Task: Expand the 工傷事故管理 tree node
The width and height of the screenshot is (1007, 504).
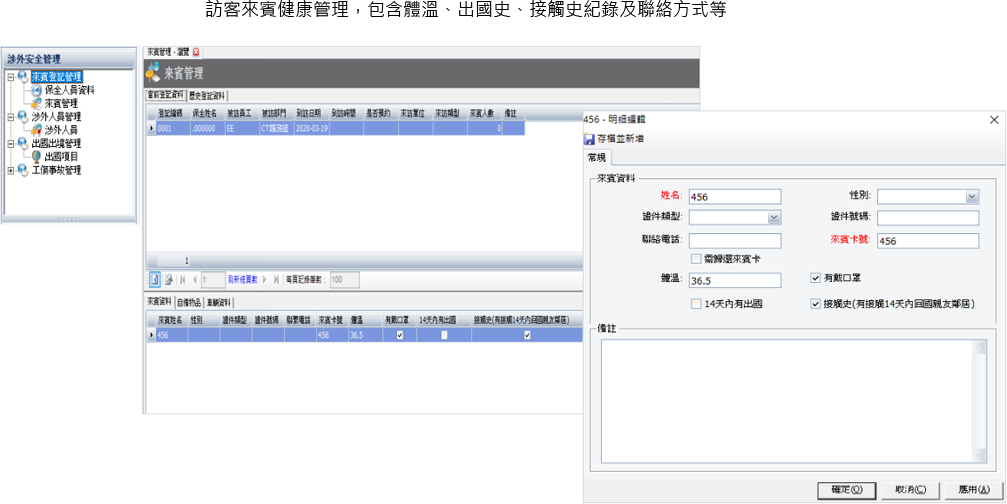Action: click(11, 170)
